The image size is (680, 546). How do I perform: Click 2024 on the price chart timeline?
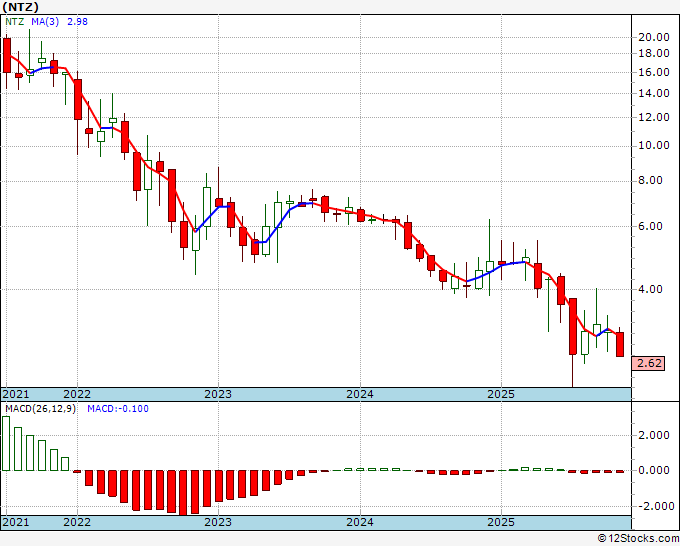click(x=360, y=394)
